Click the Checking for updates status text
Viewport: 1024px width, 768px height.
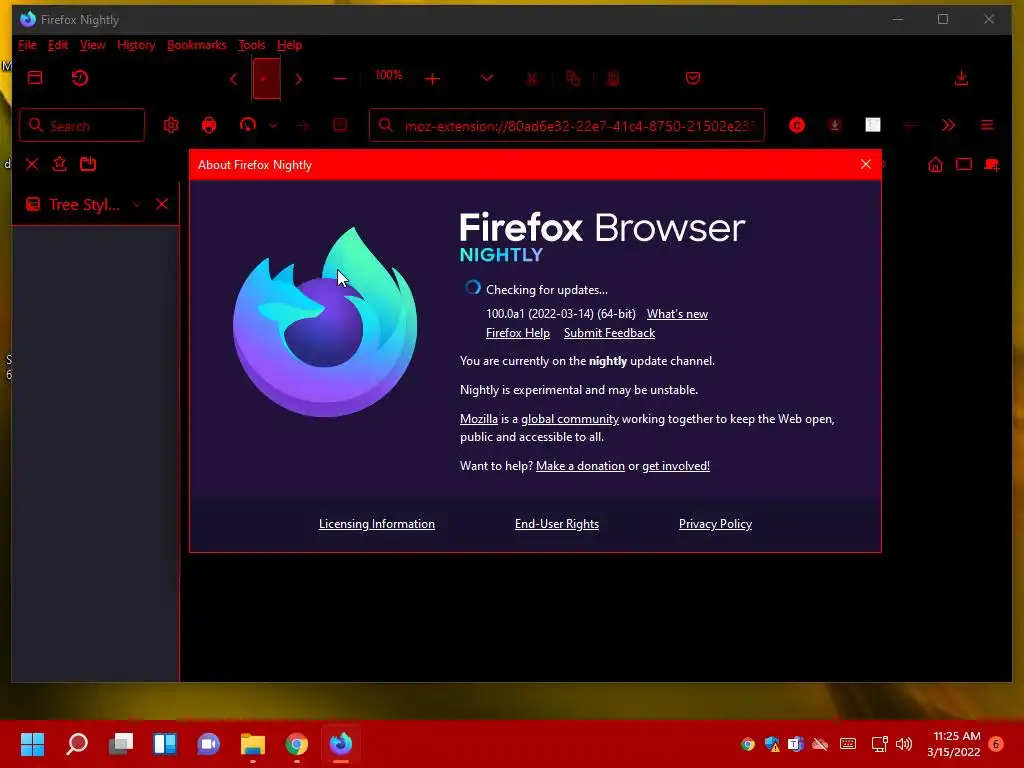coord(547,290)
